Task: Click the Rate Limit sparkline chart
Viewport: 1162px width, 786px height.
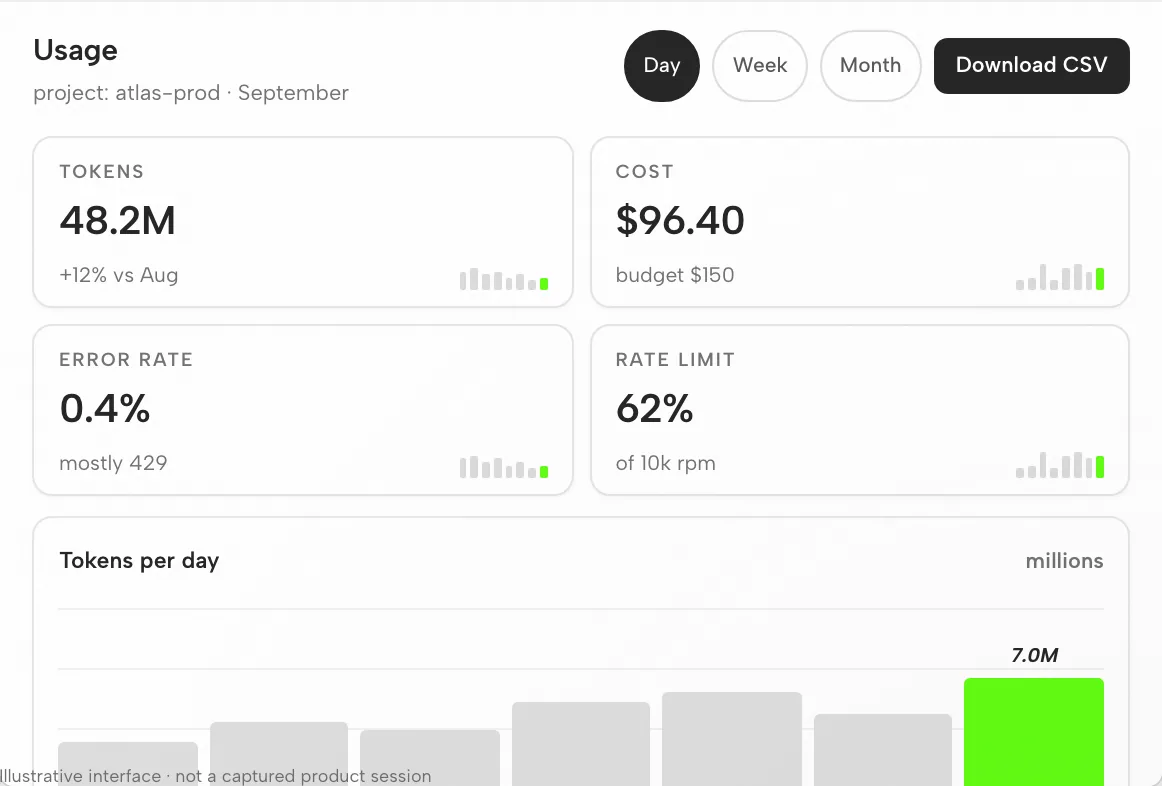Action: 1060,465
